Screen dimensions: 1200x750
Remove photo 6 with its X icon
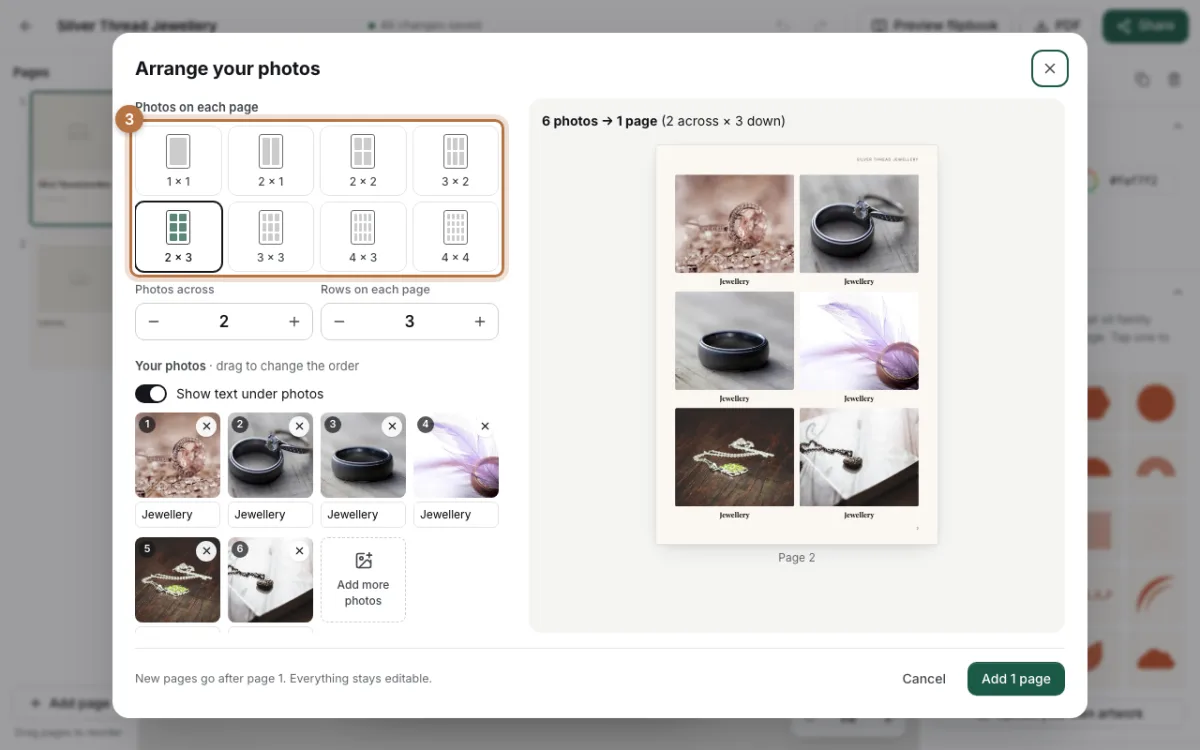point(299,551)
